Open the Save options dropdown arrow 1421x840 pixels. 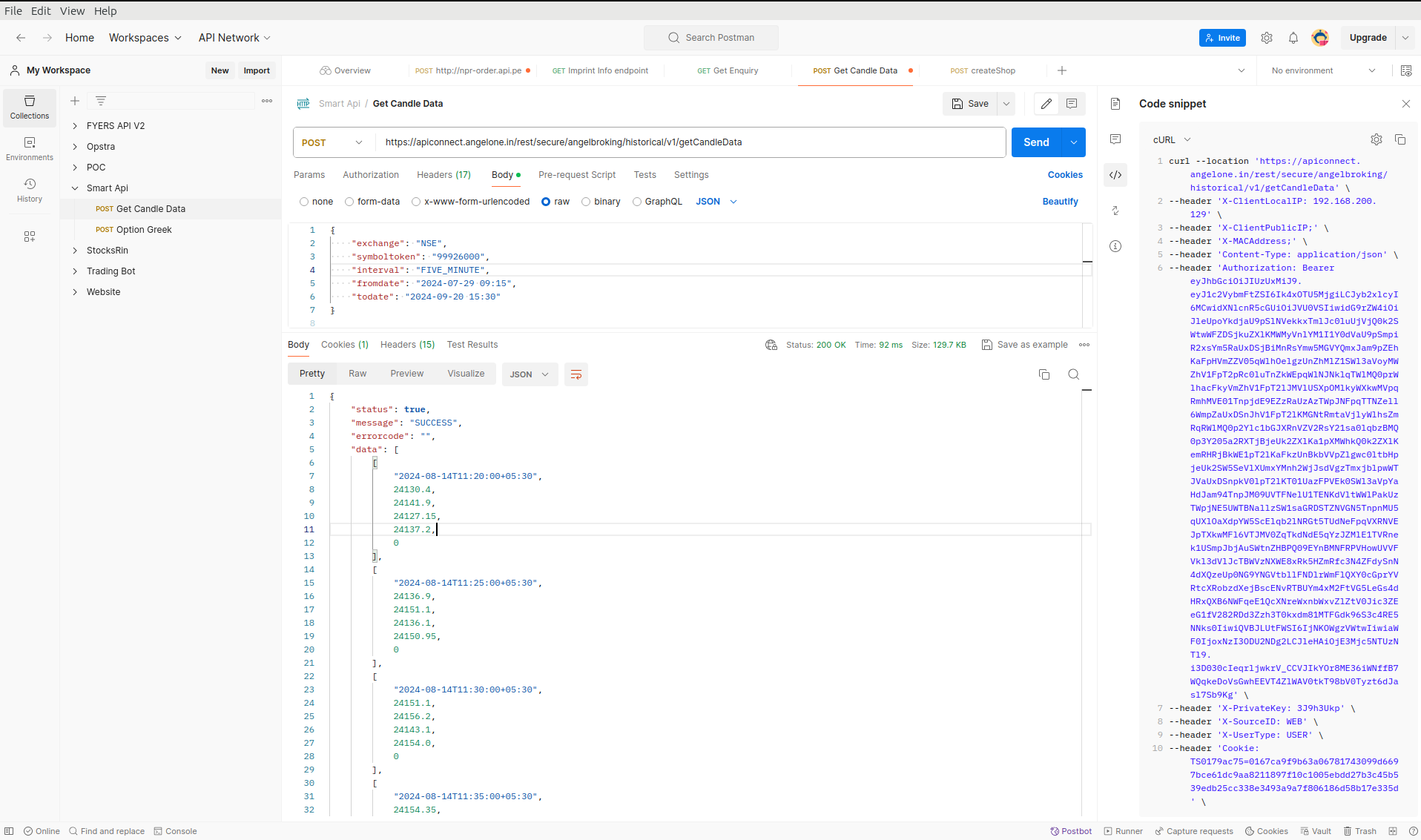tap(1006, 104)
